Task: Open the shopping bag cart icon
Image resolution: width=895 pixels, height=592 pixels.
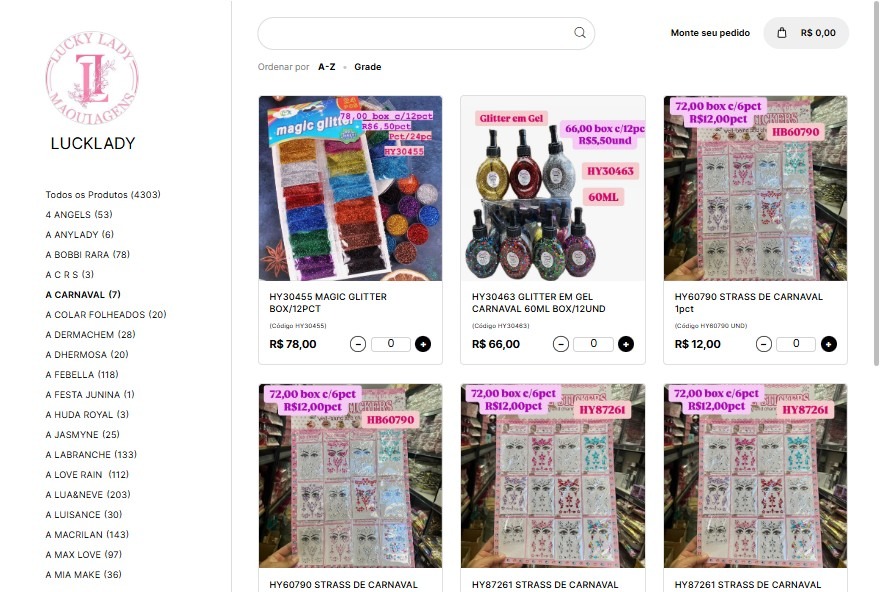Action: [x=781, y=33]
